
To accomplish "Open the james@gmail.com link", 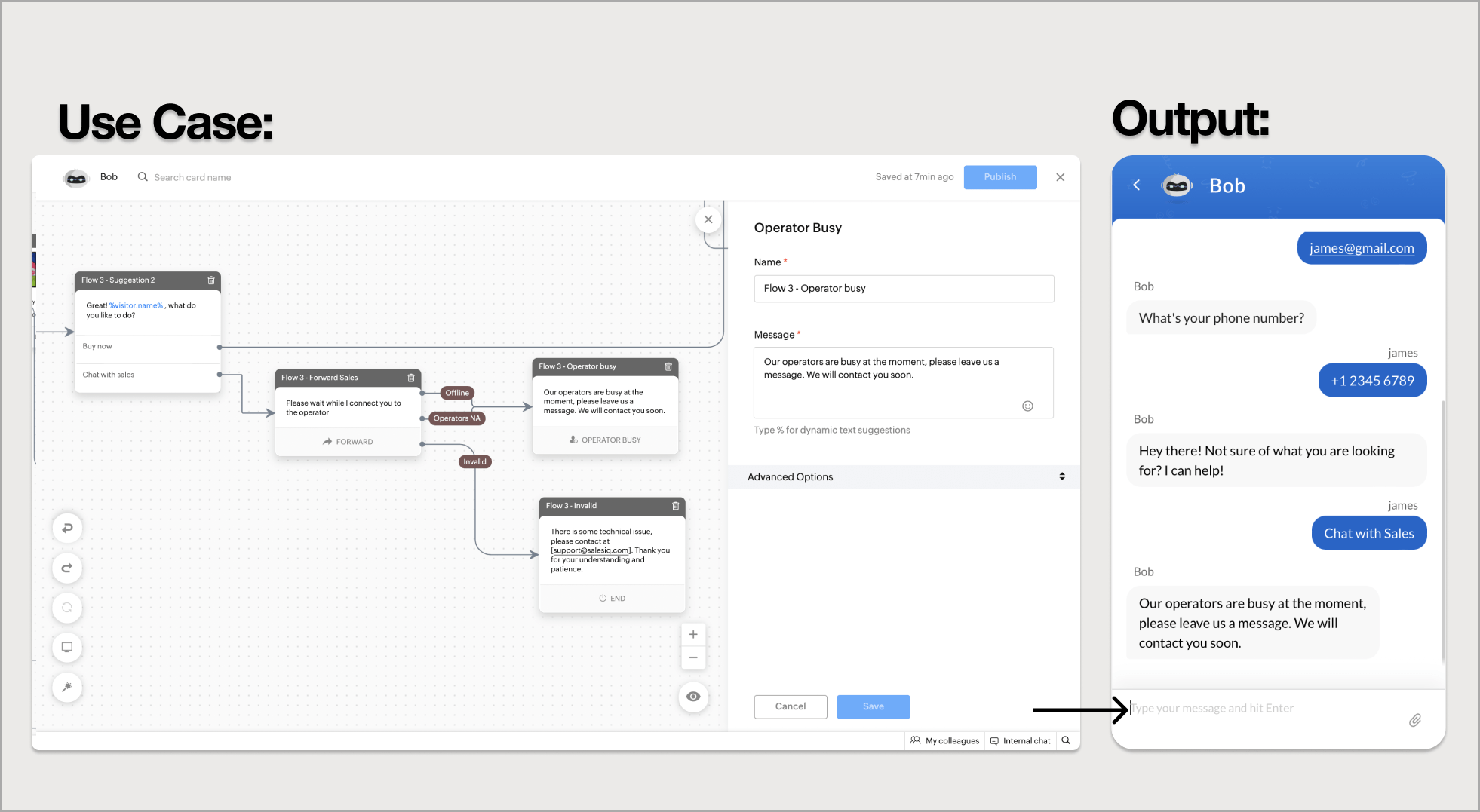I will click(1362, 248).
